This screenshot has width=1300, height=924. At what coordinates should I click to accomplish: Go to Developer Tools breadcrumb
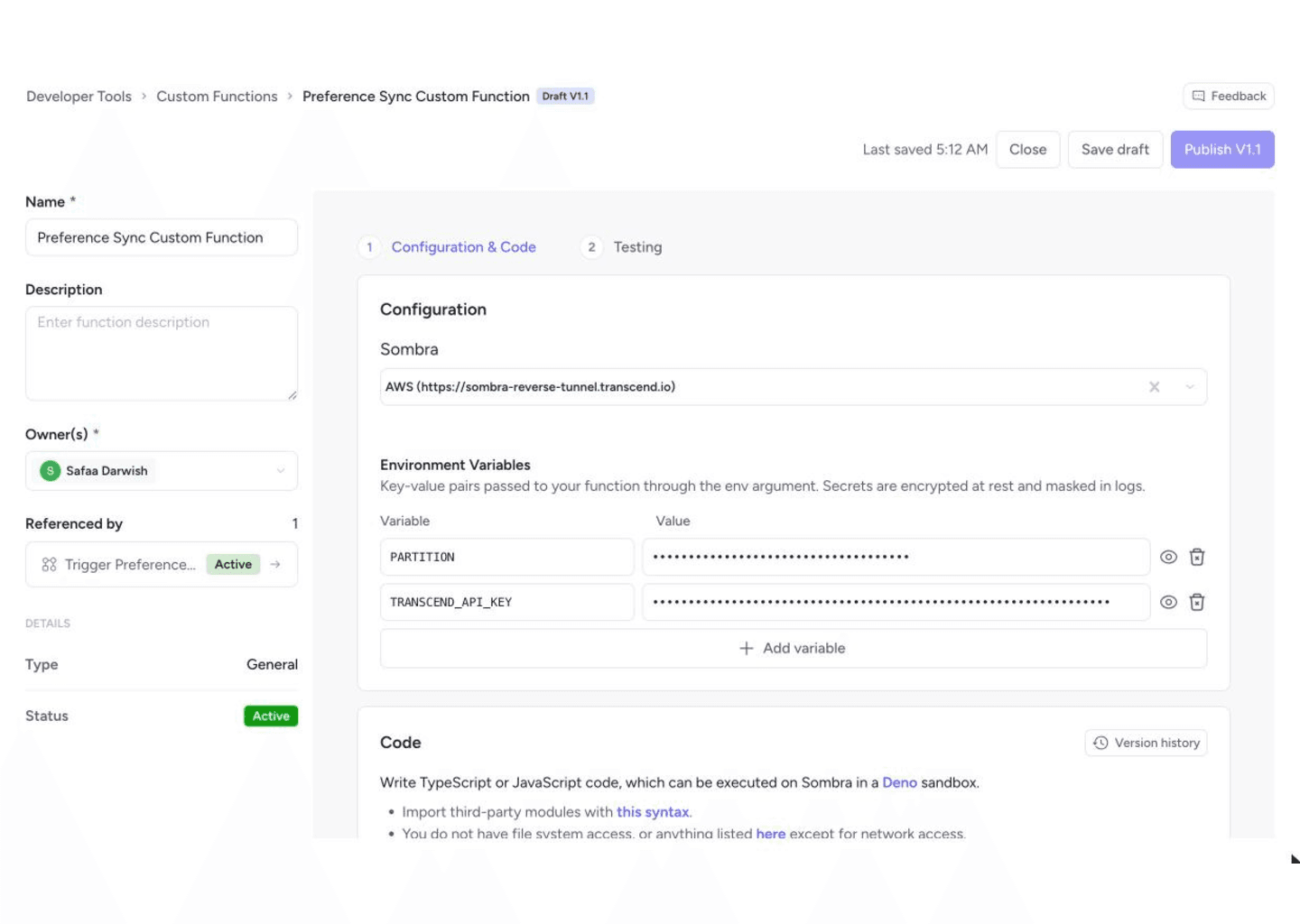click(79, 97)
